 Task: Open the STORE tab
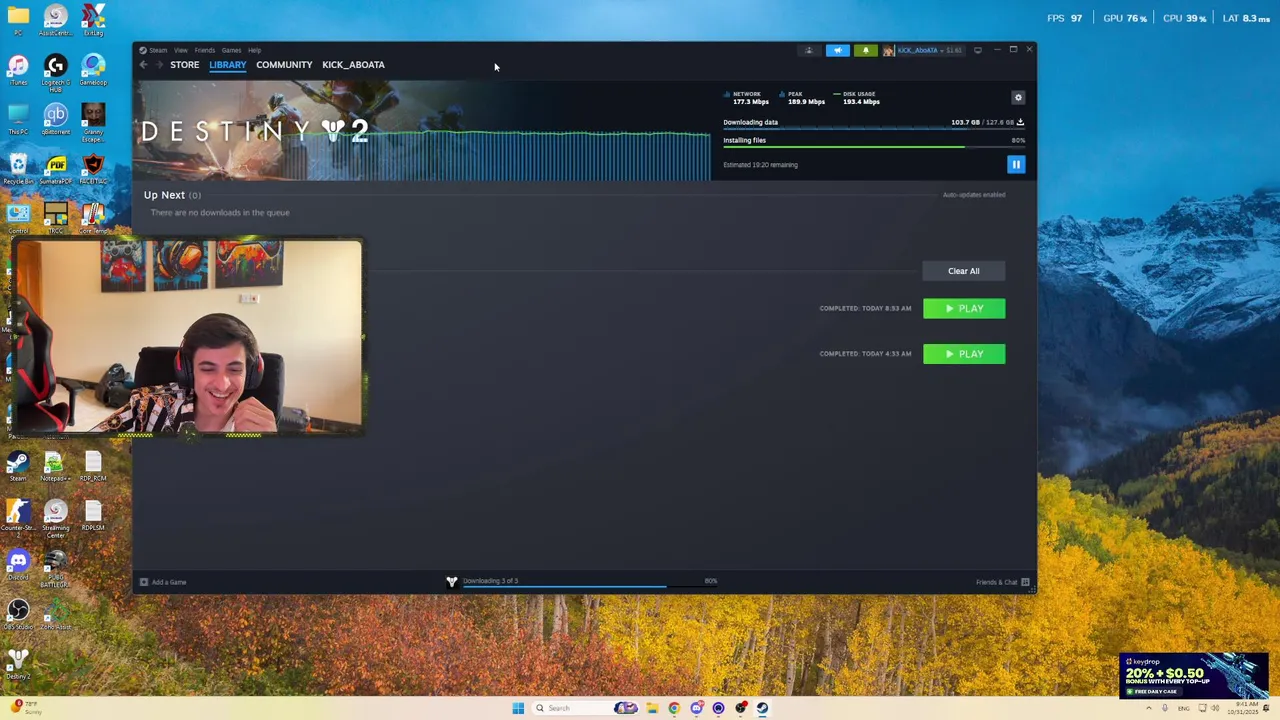(x=184, y=65)
